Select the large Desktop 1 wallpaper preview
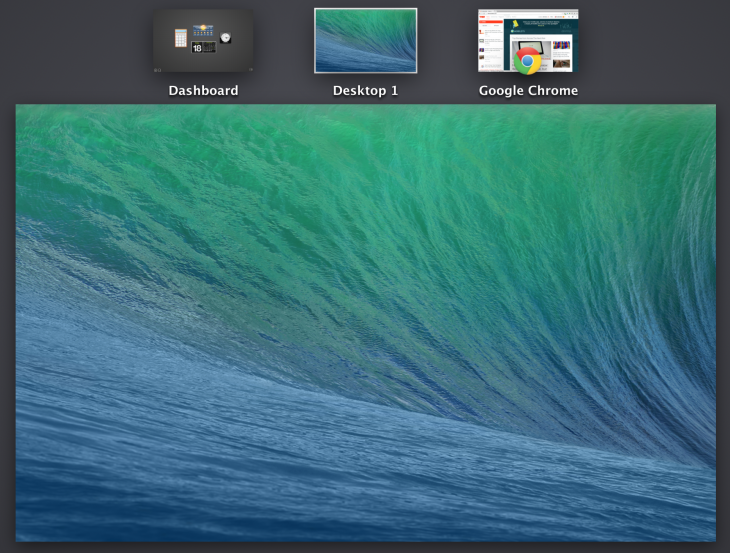The image size is (730, 553). (365, 323)
